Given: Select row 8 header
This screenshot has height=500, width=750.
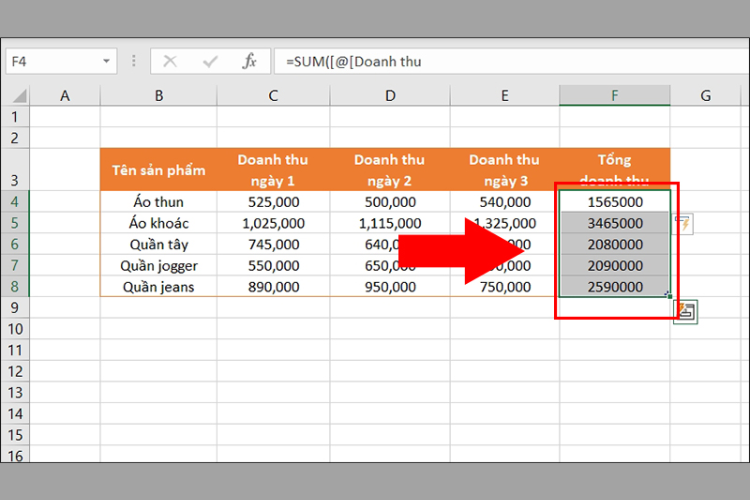Looking at the screenshot, I should click(x=15, y=286).
